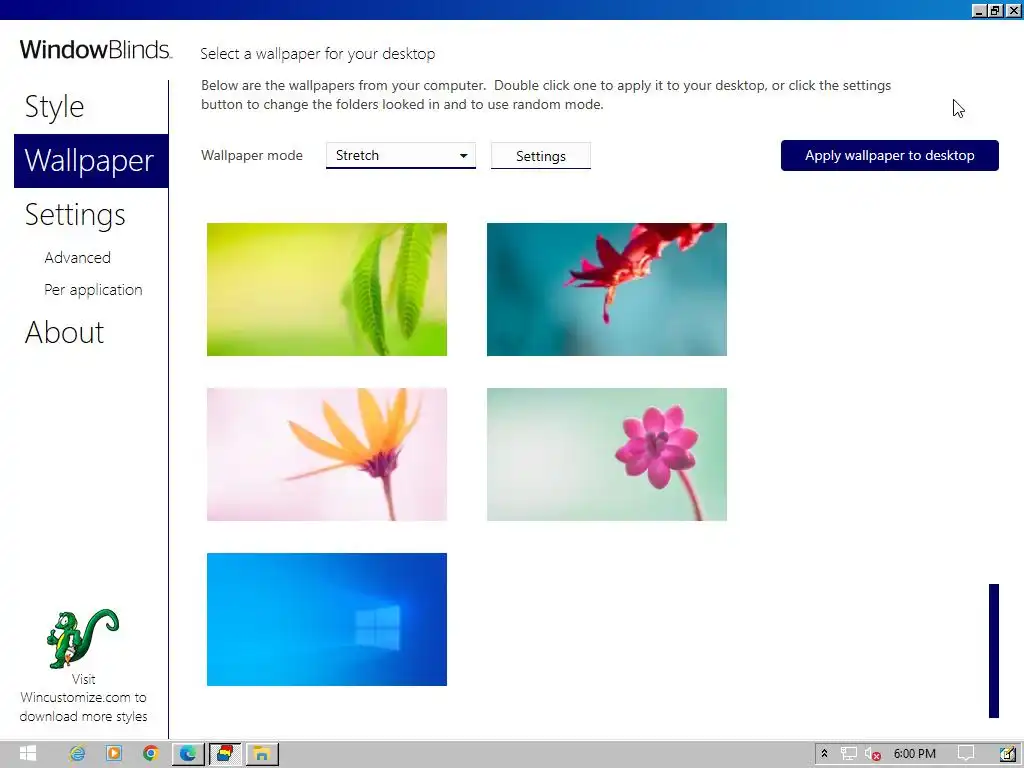The height and width of the screenshot is (768, 1024).
Task: Select the Wallpaper section in sidebar
Action: click(91, 161)
